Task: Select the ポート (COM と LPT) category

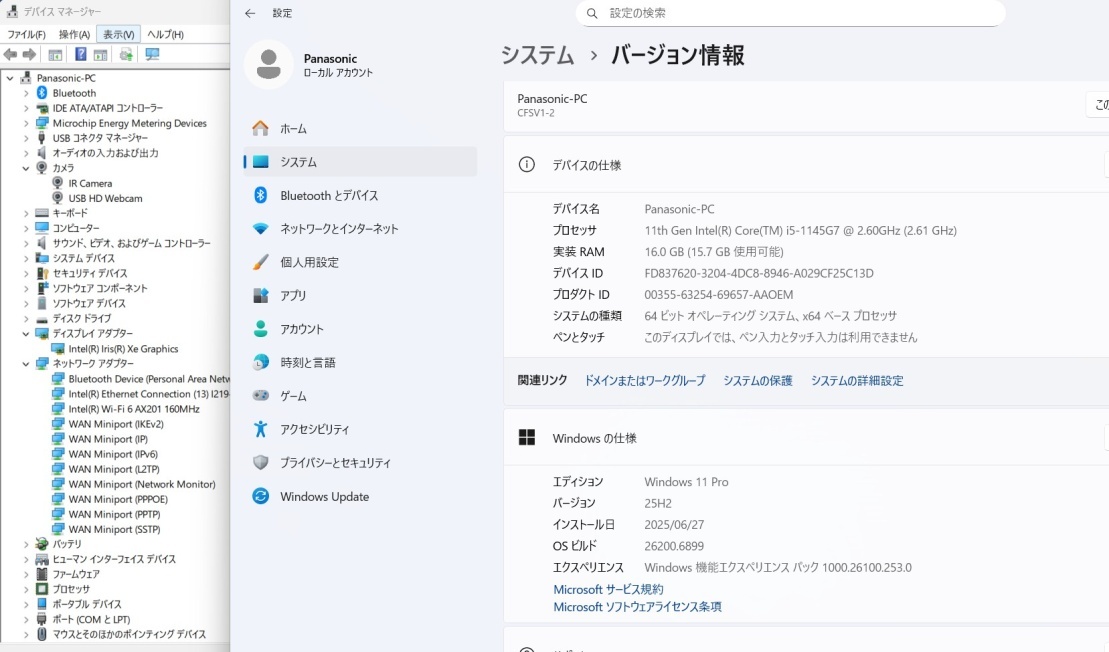Action: point(91,619)
